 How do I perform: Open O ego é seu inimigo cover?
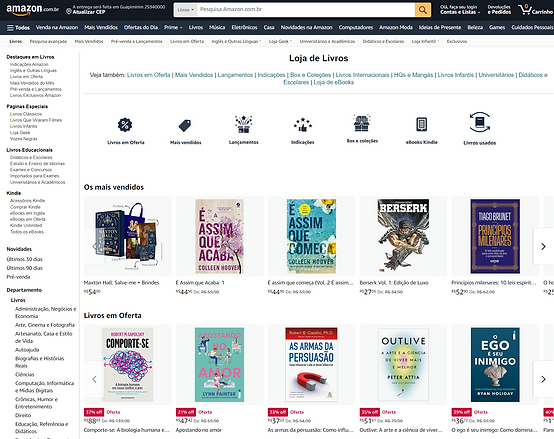coord(495,364)
